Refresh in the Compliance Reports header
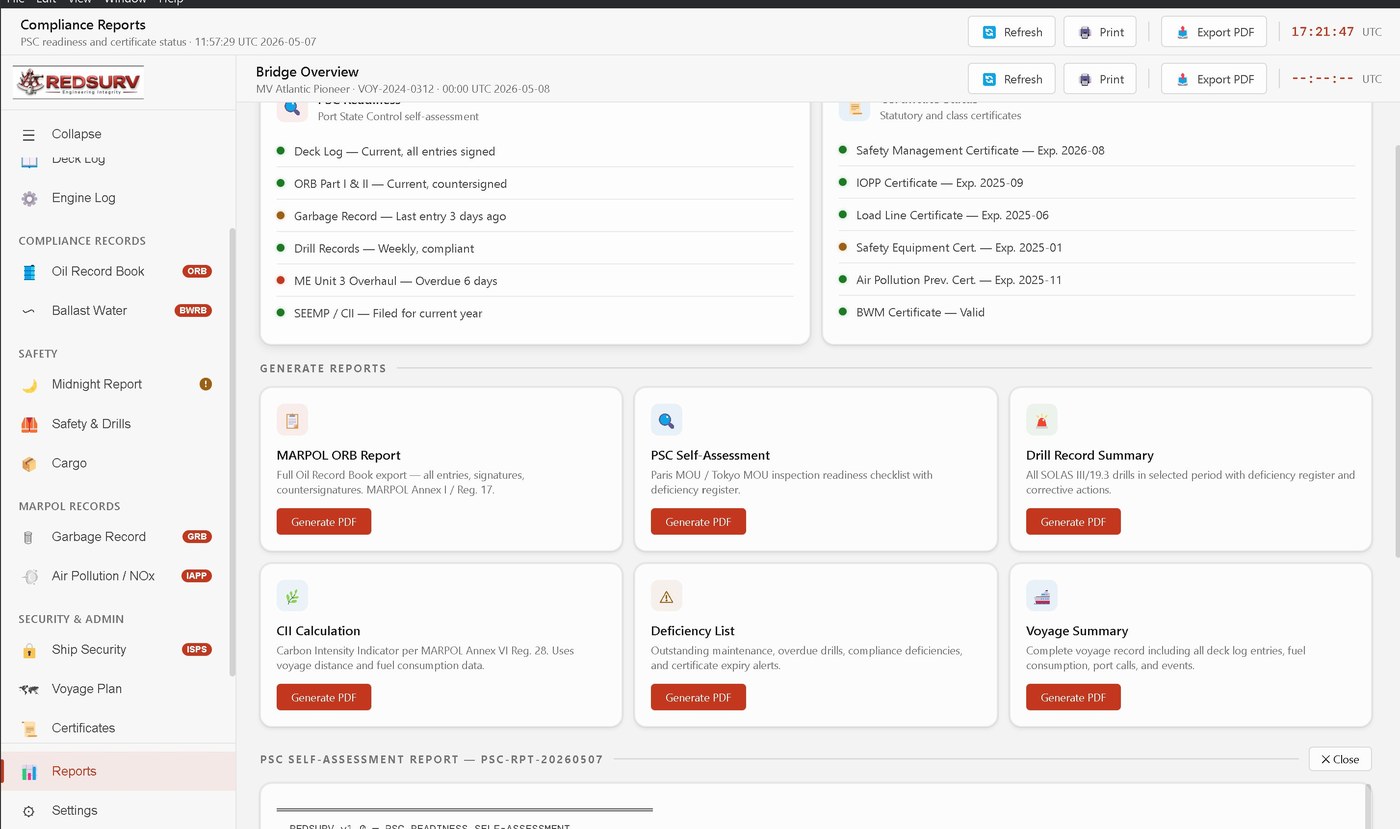The height and width of the screenshot is (829, 1400). click(x=1012, y=32)
